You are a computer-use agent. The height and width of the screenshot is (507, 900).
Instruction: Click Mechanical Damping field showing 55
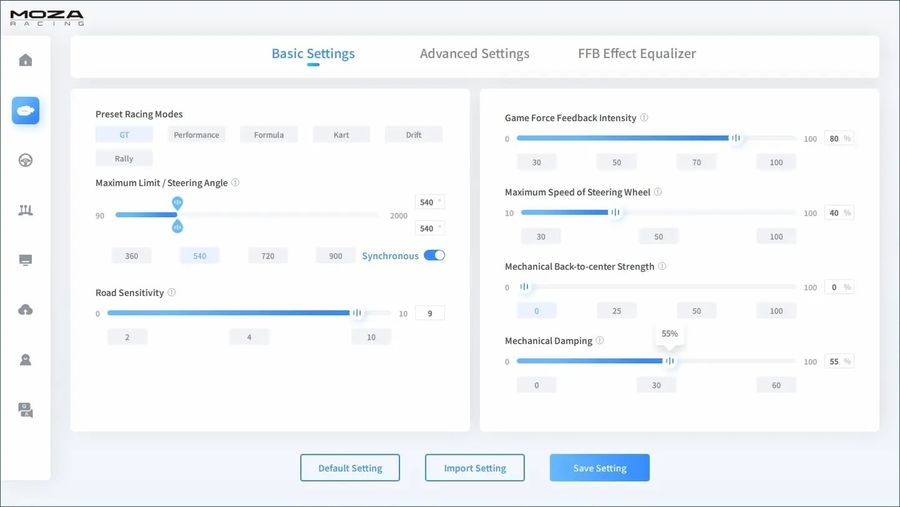(839, 362)
